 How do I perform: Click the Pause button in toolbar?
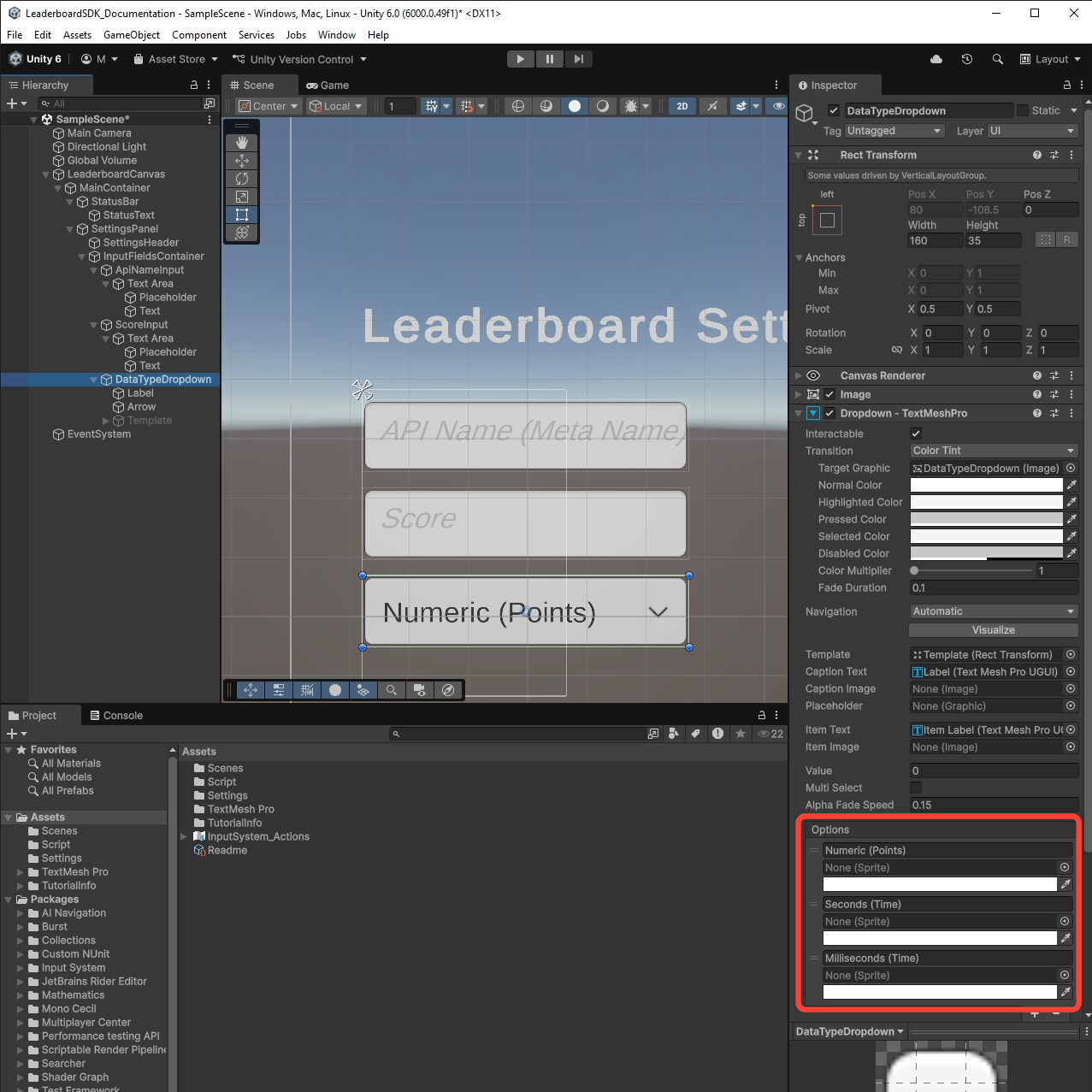click(549, 59)
